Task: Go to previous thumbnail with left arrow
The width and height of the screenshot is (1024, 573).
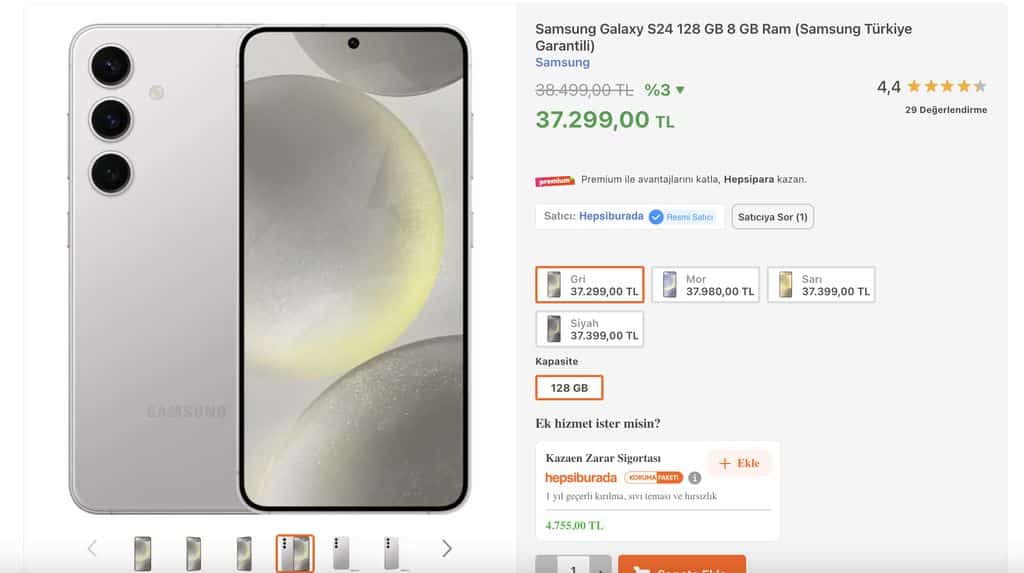Action: pyautogui.click(x=92, y=548)
